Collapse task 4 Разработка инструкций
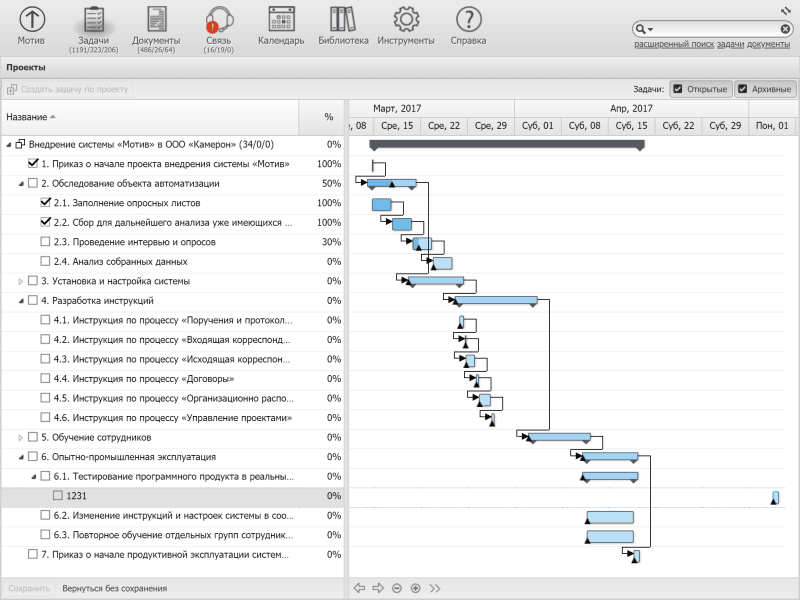The width and height of the screenshot is (800, 600). (x=21, y=300)
